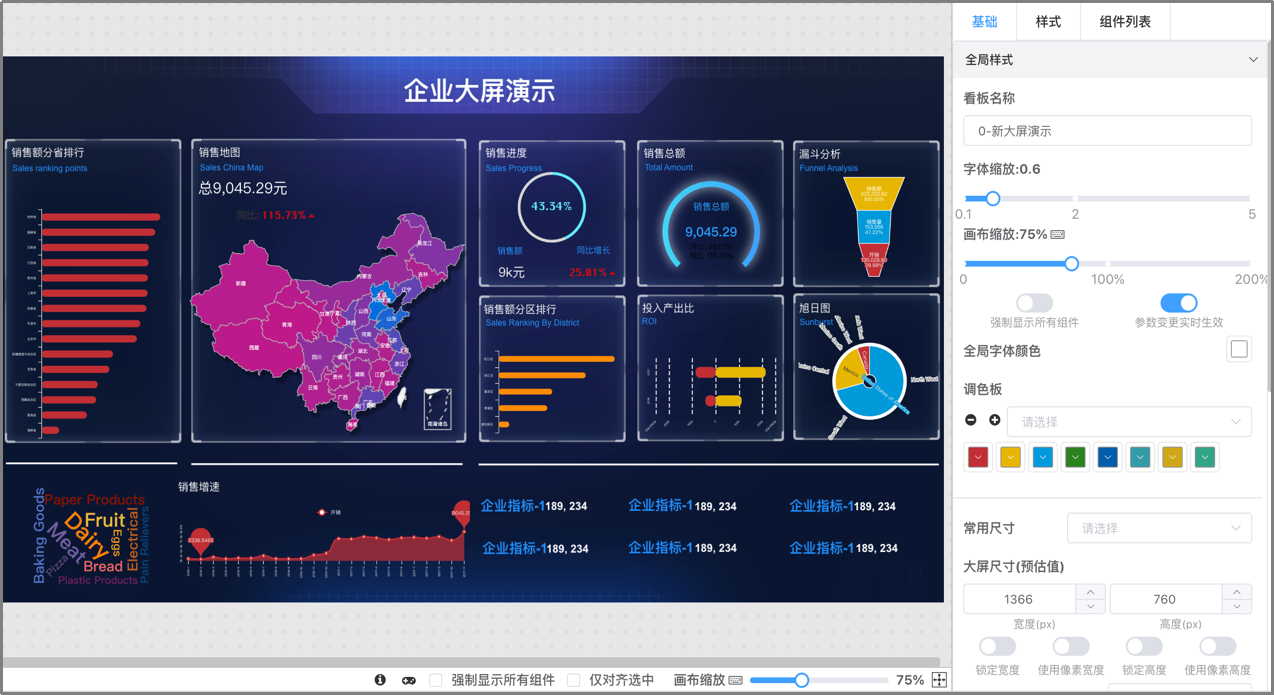
Task: Select the 销售总额 gauge component
Action: pos(710,213)
